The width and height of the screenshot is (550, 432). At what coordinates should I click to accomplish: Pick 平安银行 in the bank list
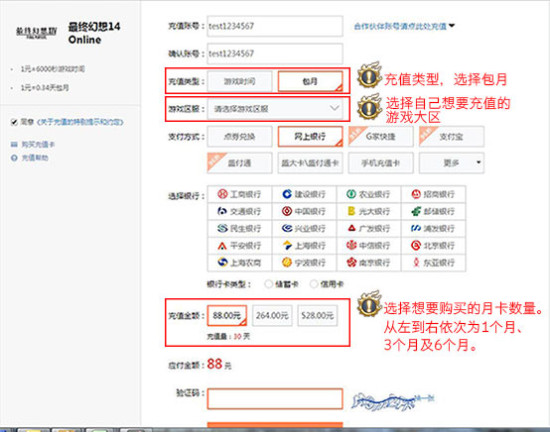(240, 245)
